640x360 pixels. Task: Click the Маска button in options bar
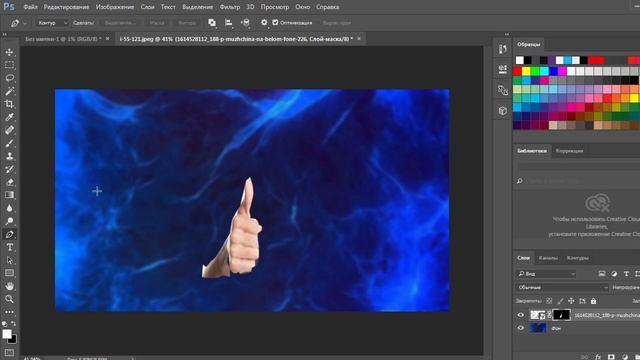pos(157,23)
